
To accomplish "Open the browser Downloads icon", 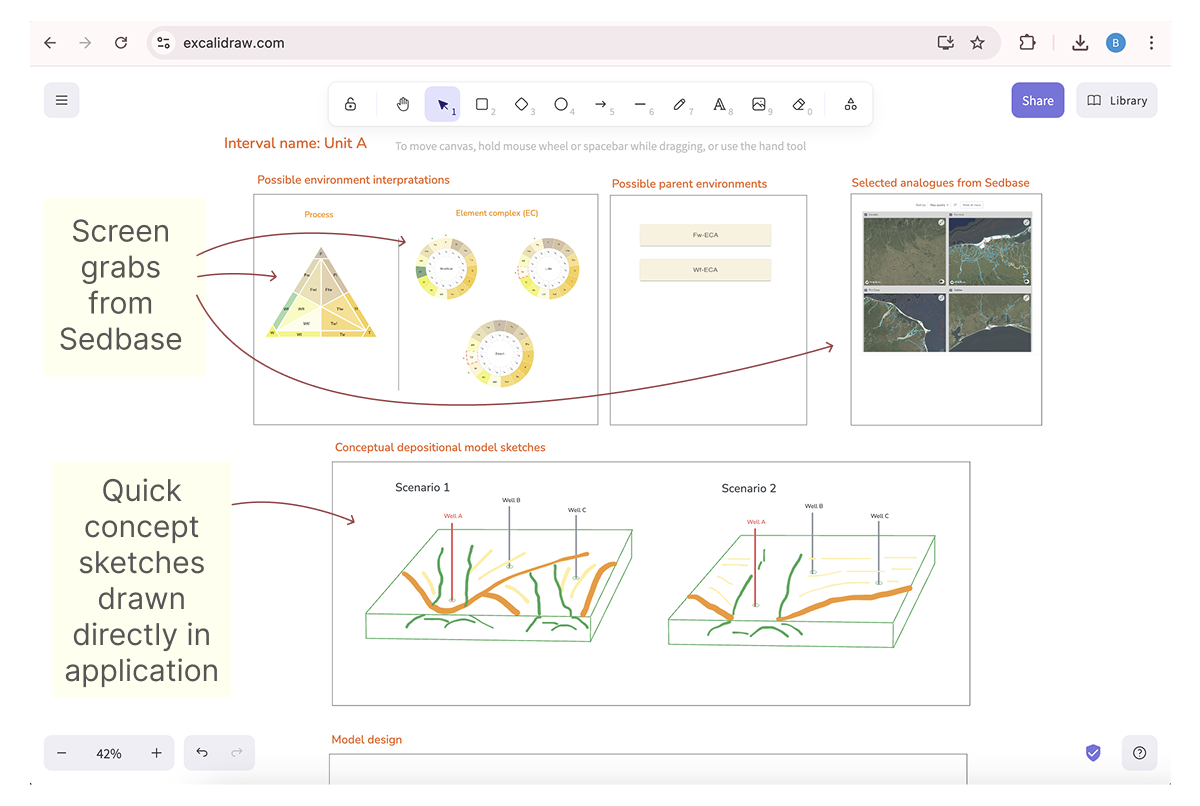I will pos(1080,43).
